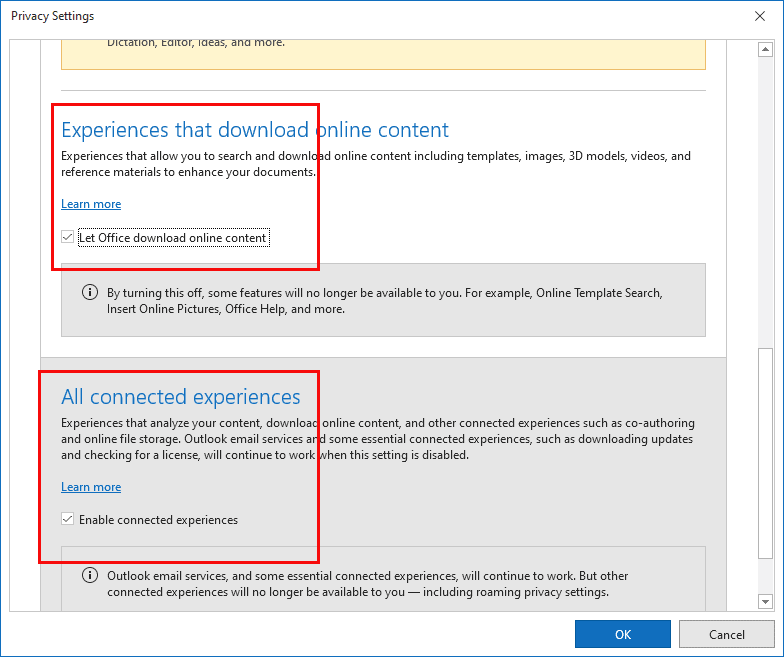
Task: Click the vertical scrollbar thumb
Action: pos(765,453)
